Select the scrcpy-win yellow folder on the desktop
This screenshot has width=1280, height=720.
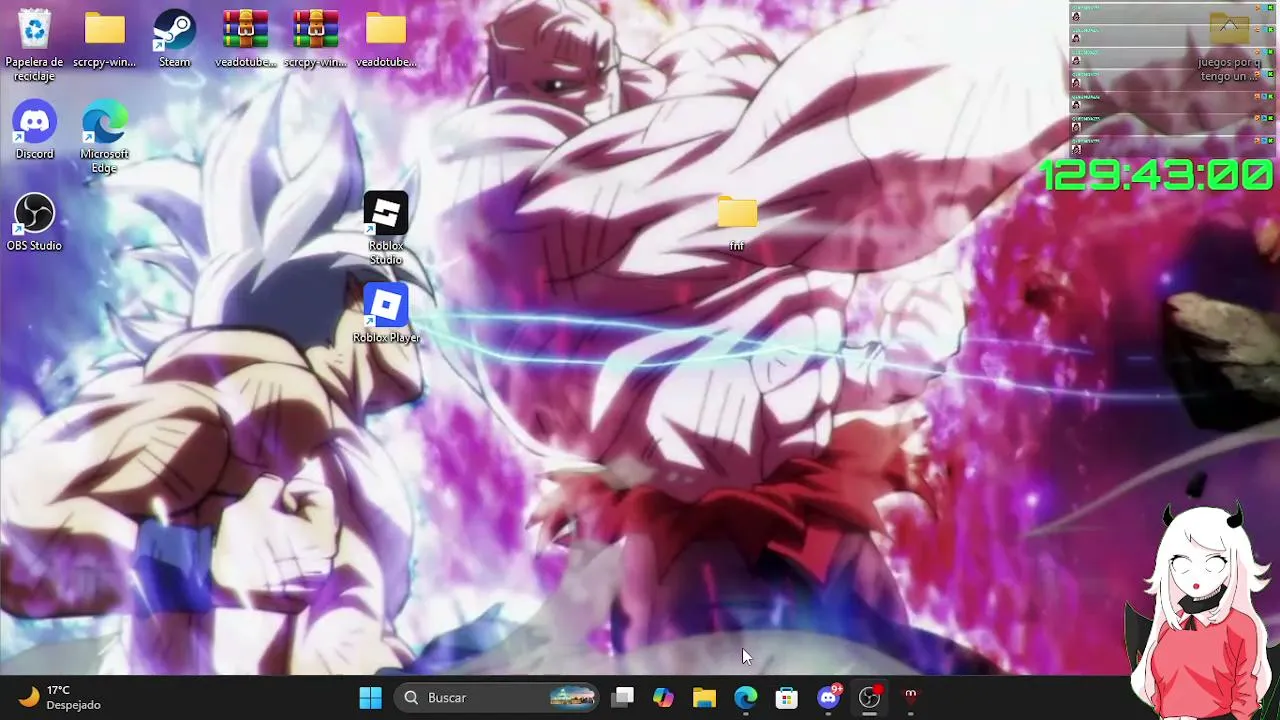105,40
